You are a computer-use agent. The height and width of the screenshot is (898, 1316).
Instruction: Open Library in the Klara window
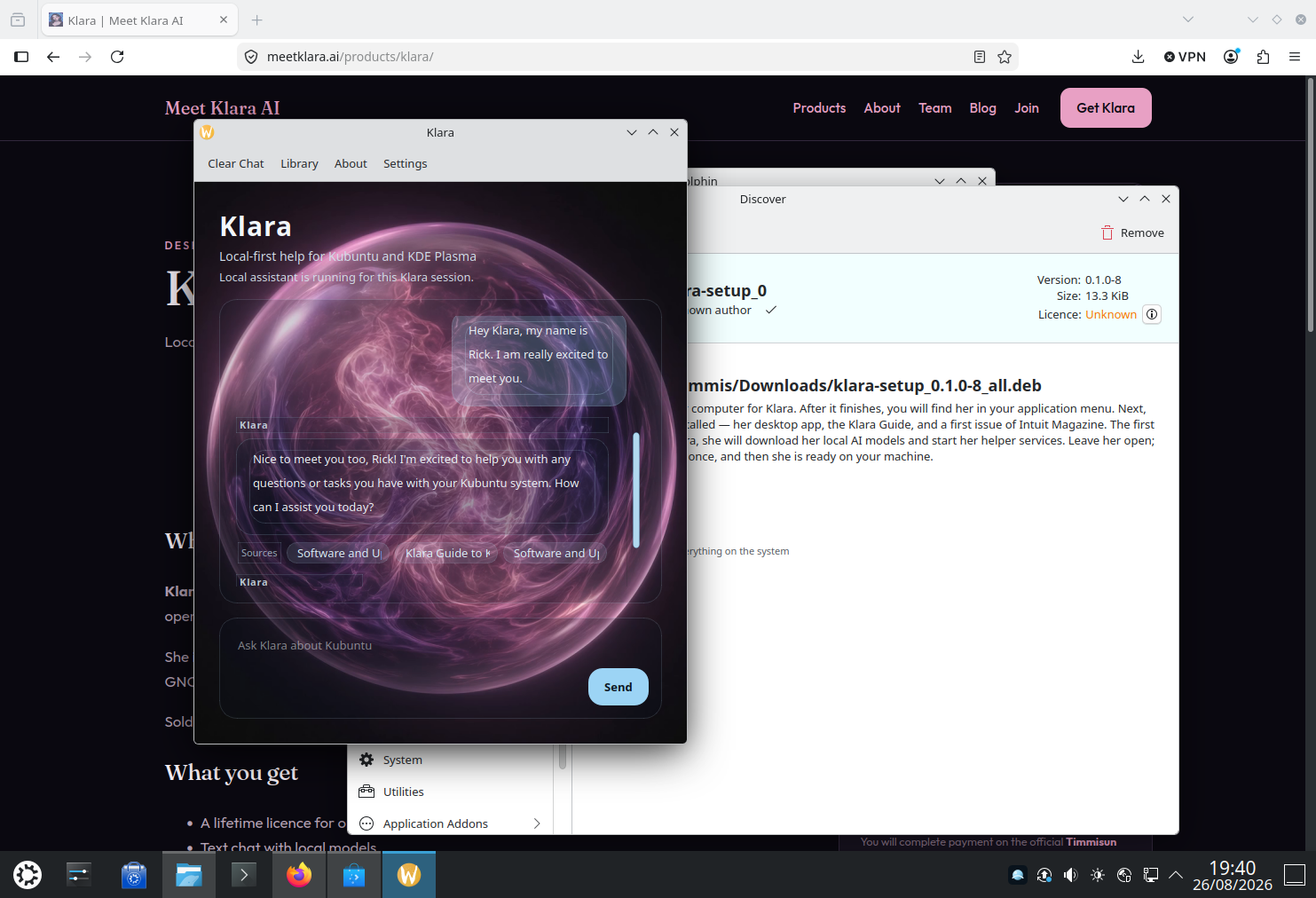(x=299, y=164)
